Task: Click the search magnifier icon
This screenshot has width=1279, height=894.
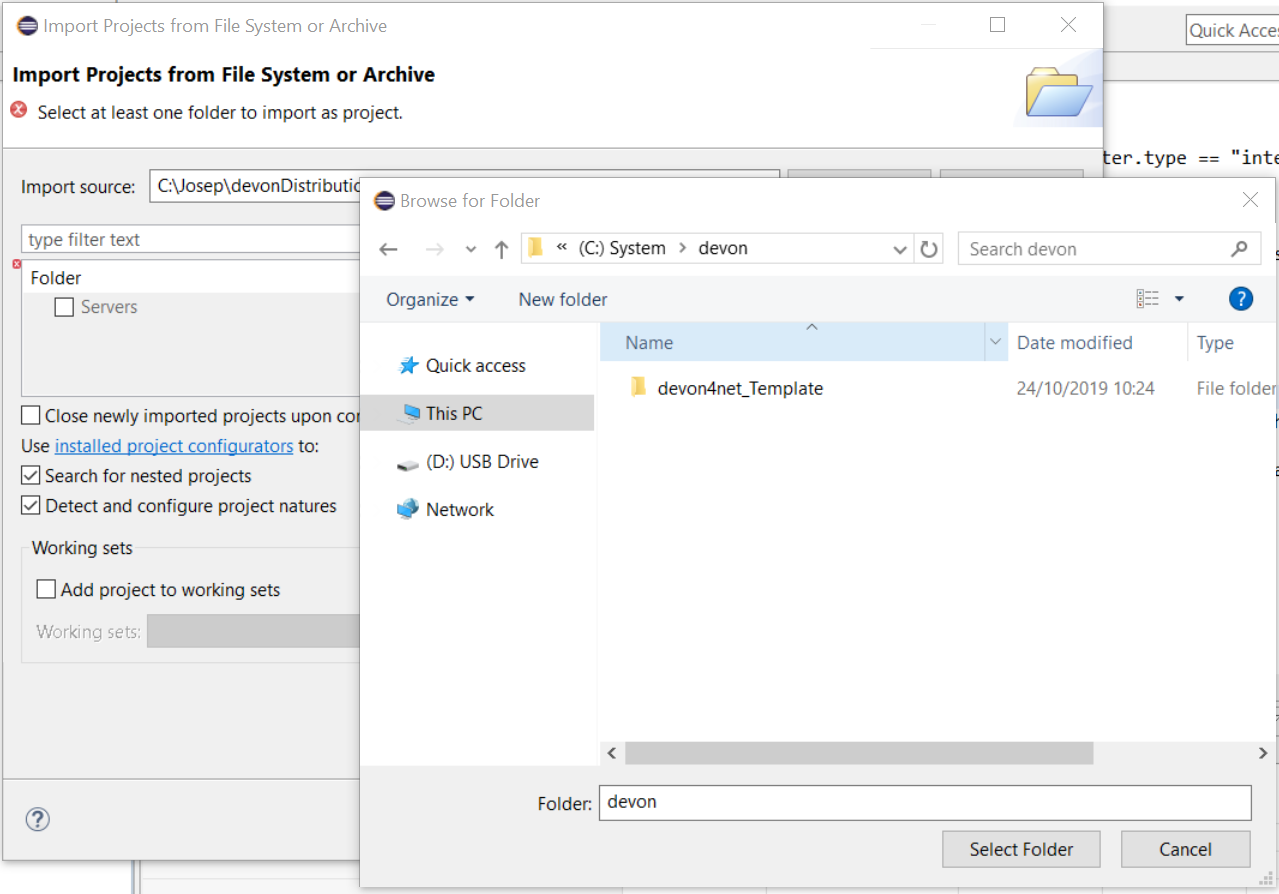Action: click(1239, 249)
